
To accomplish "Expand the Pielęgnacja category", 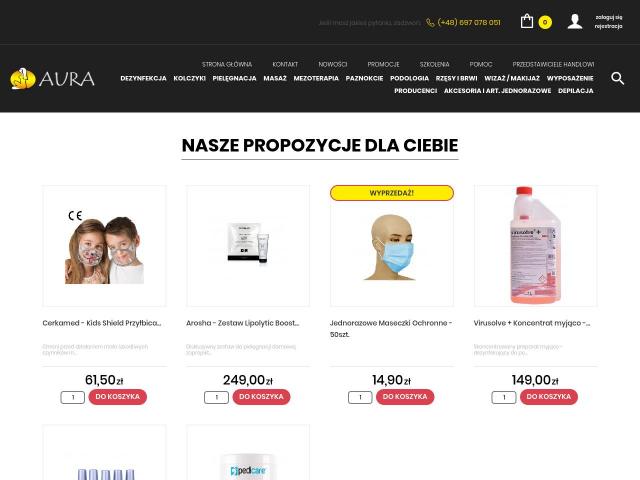I will coord(234,78).
